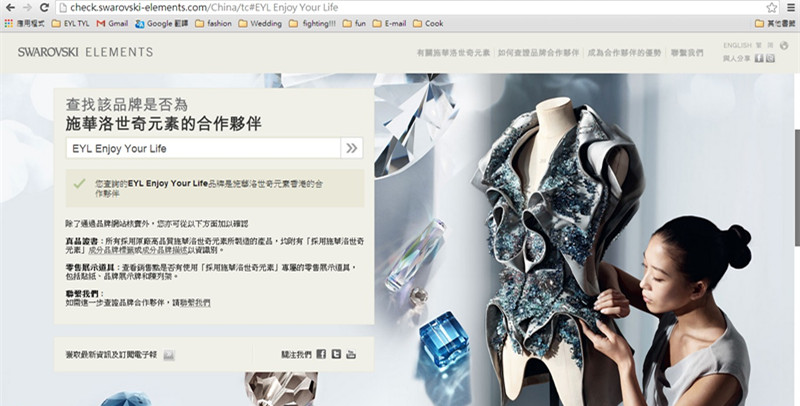
Task: Open the Wedding bookmark folder
Action: pyautogui.click(x=260, y=23)
